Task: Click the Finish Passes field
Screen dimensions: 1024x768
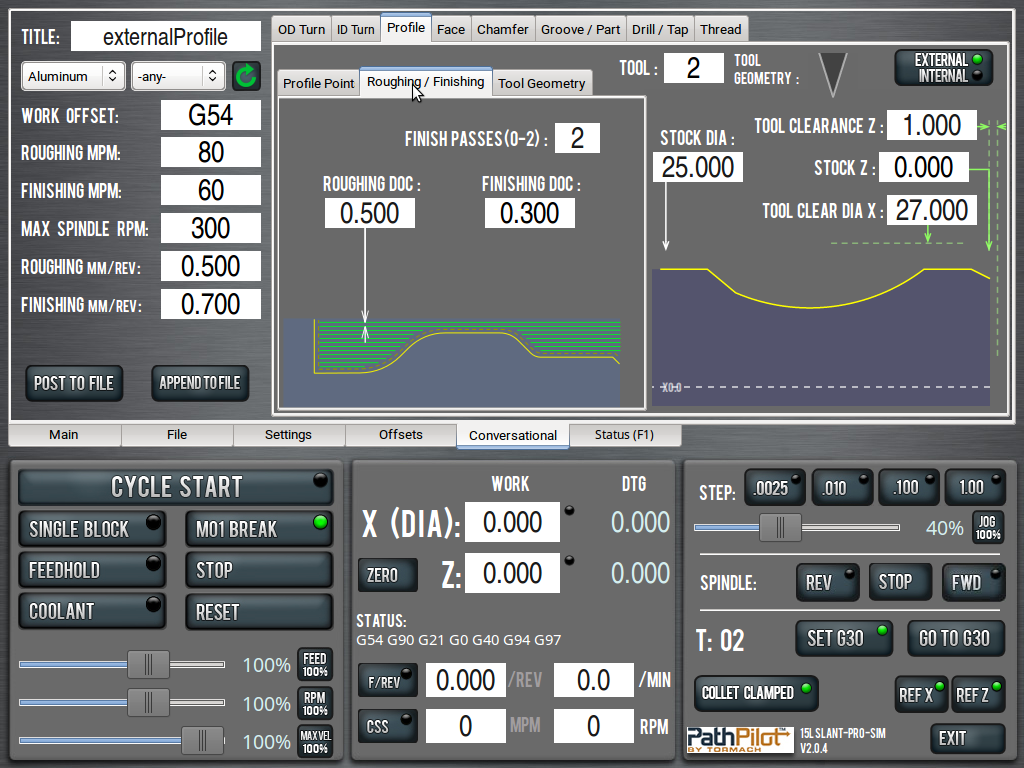Action: [577, 138]
